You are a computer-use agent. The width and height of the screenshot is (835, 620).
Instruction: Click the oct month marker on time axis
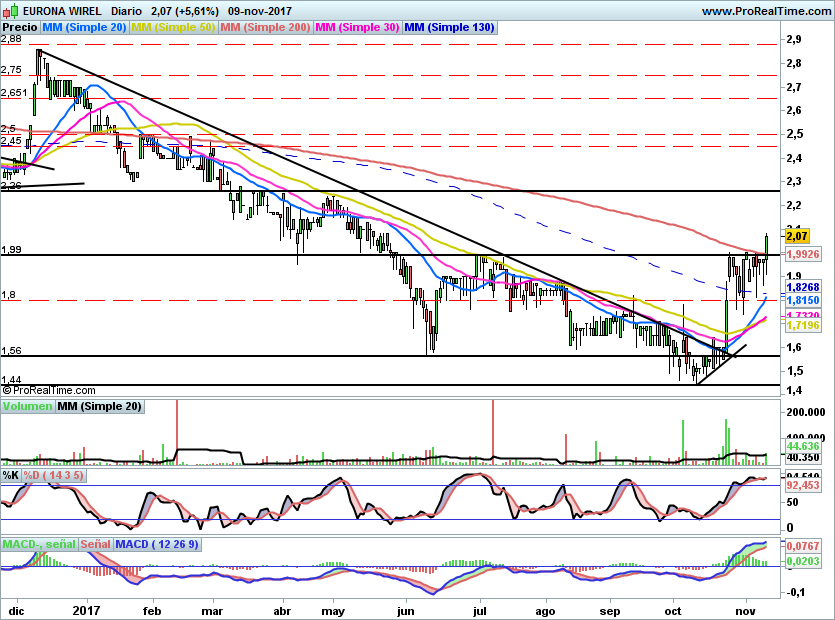click(673, 610)
